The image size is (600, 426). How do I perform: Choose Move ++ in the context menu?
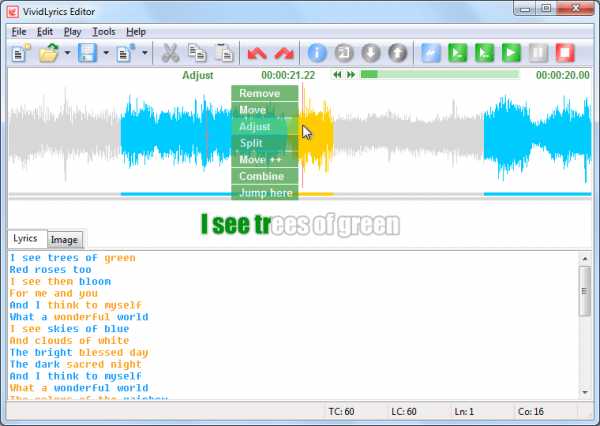pyautogui.click(x=265, y=160)
